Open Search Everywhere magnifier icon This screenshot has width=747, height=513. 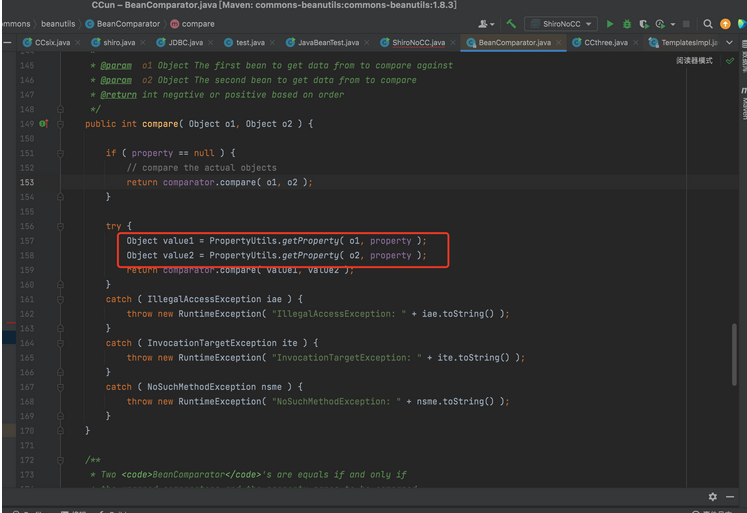(708, 24)
